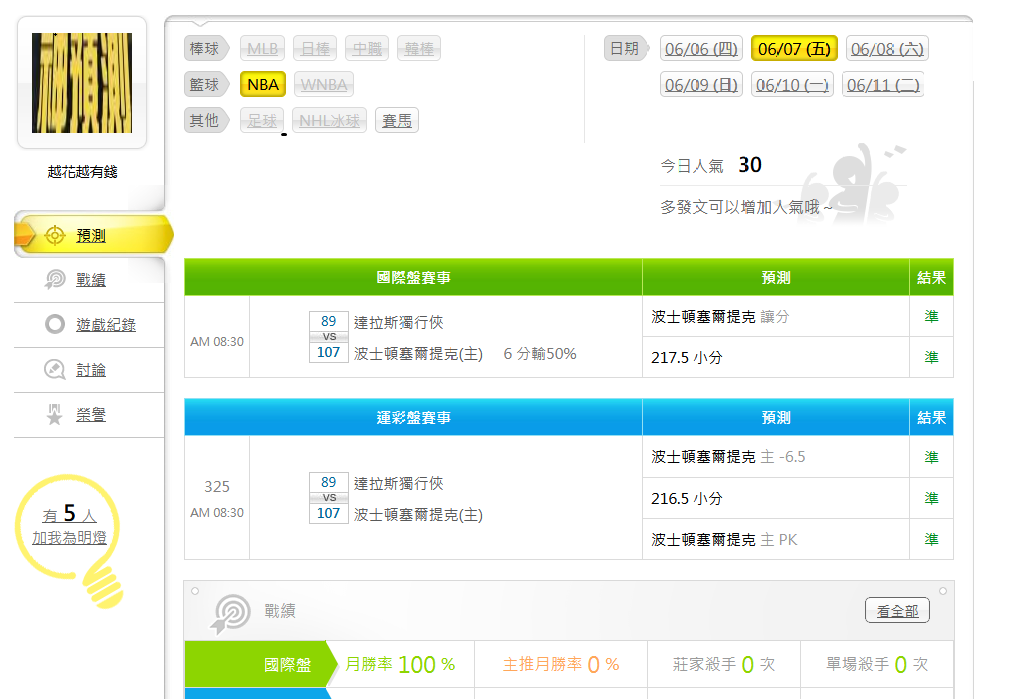Click the 6 分輸50% handicap text

(x=540, y=354)
